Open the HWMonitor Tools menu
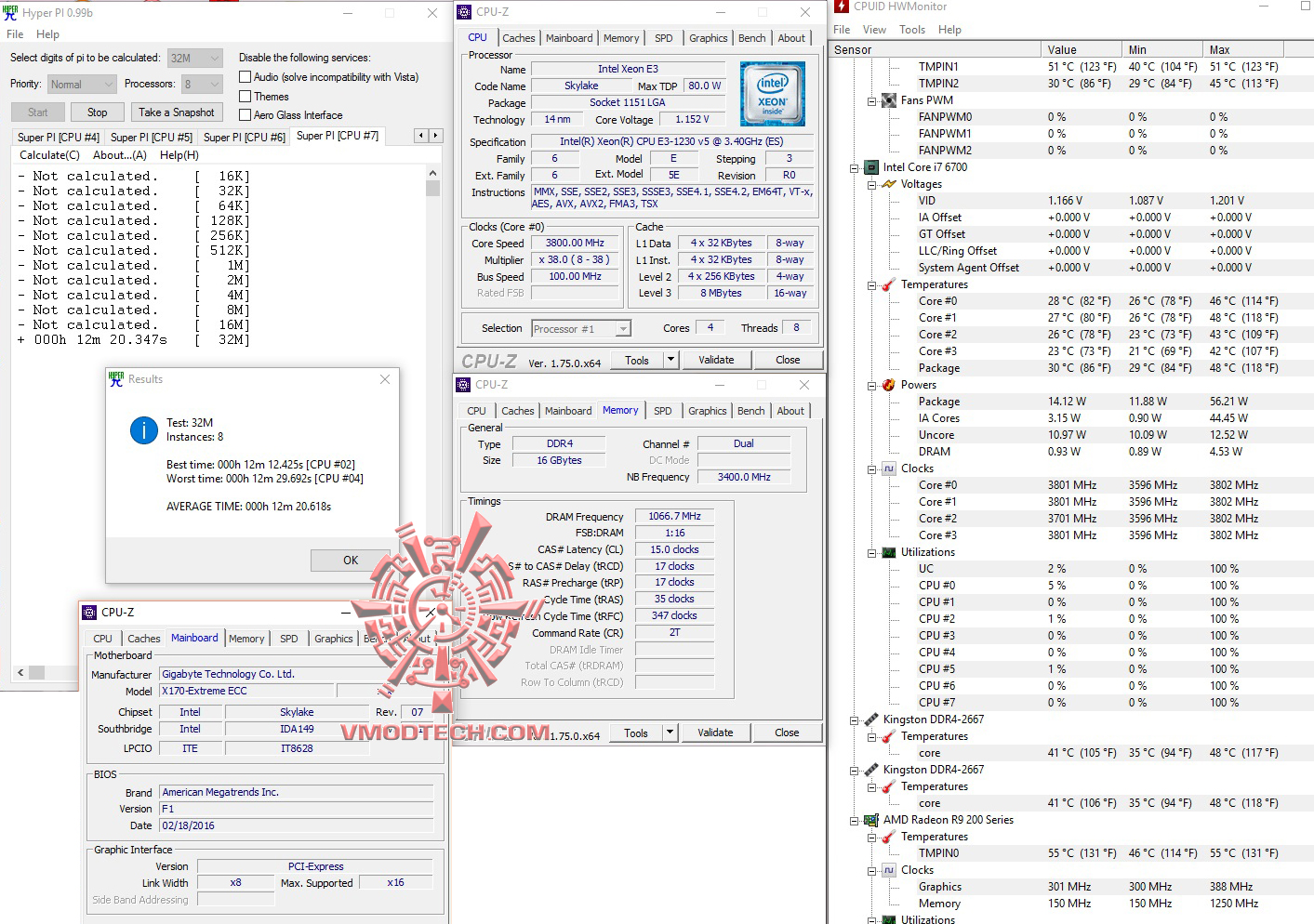Screen dimensions: 1314x924 click(912, 30)
